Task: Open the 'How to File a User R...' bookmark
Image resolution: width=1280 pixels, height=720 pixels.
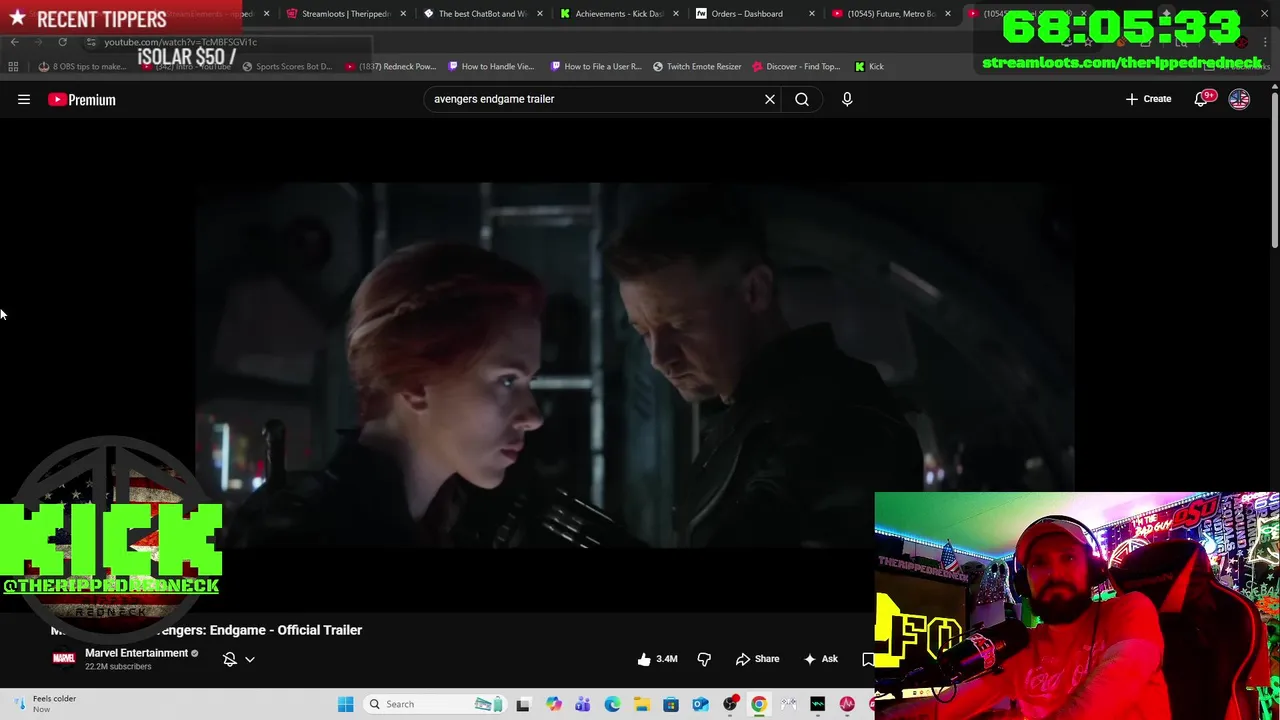Action: (596, 66)
